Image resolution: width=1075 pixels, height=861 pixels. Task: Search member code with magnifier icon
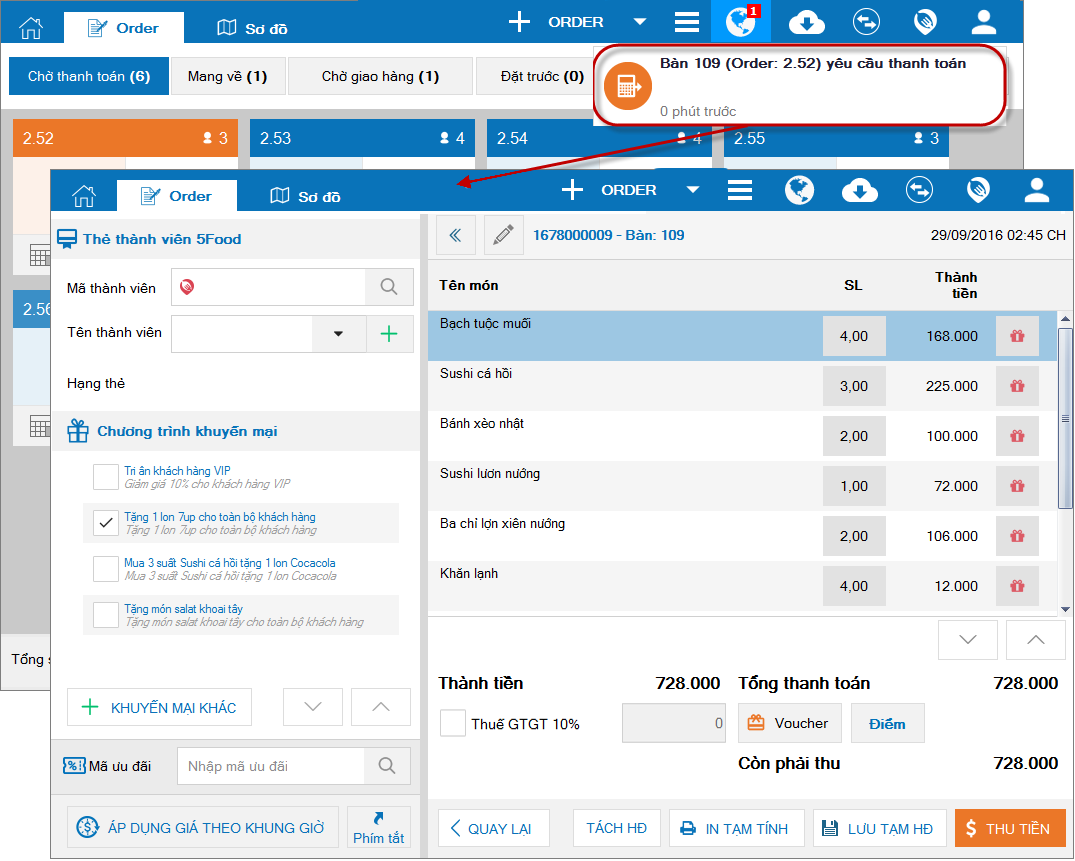pyautogui.click(x=389, y=287)
